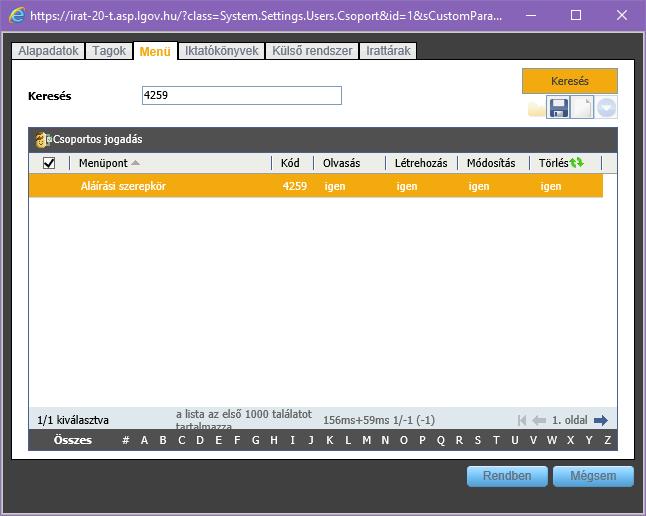Filter list by letter K

click(330, 440)
